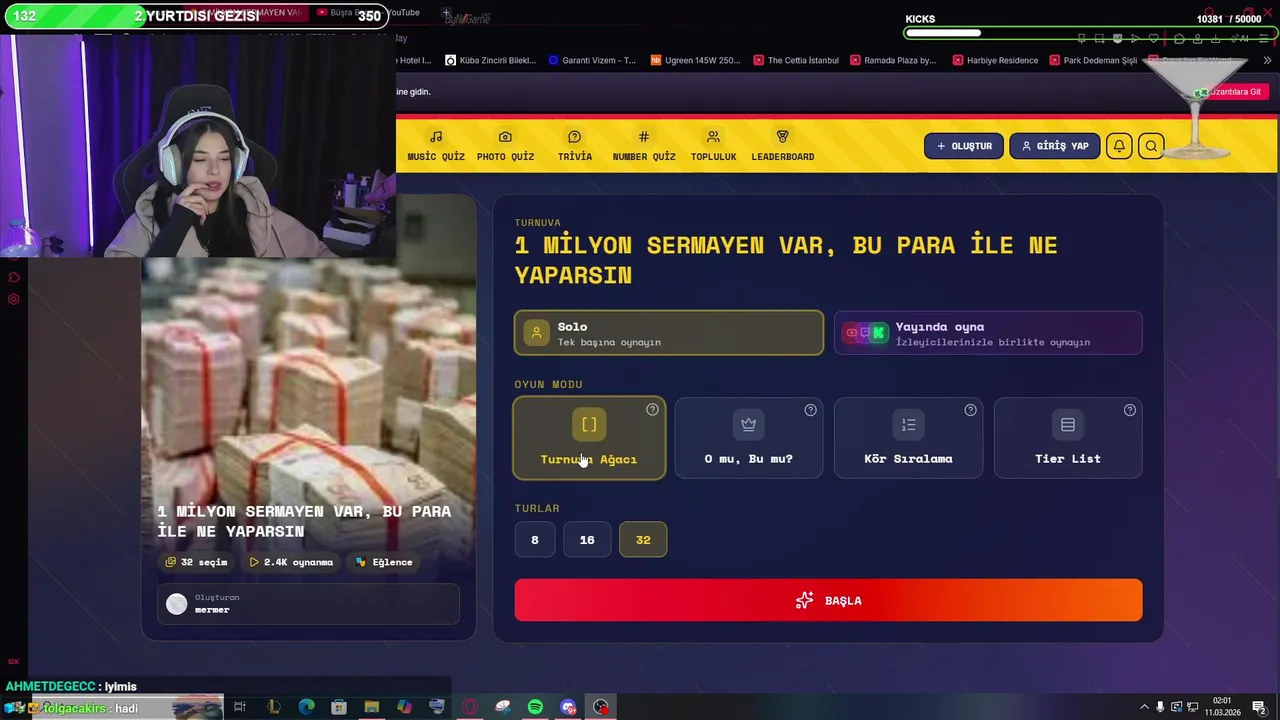Open the Number Quiz section
The height and width of the screenshot is (720, 1280).
pyautogui.click(x=644, y=146)
